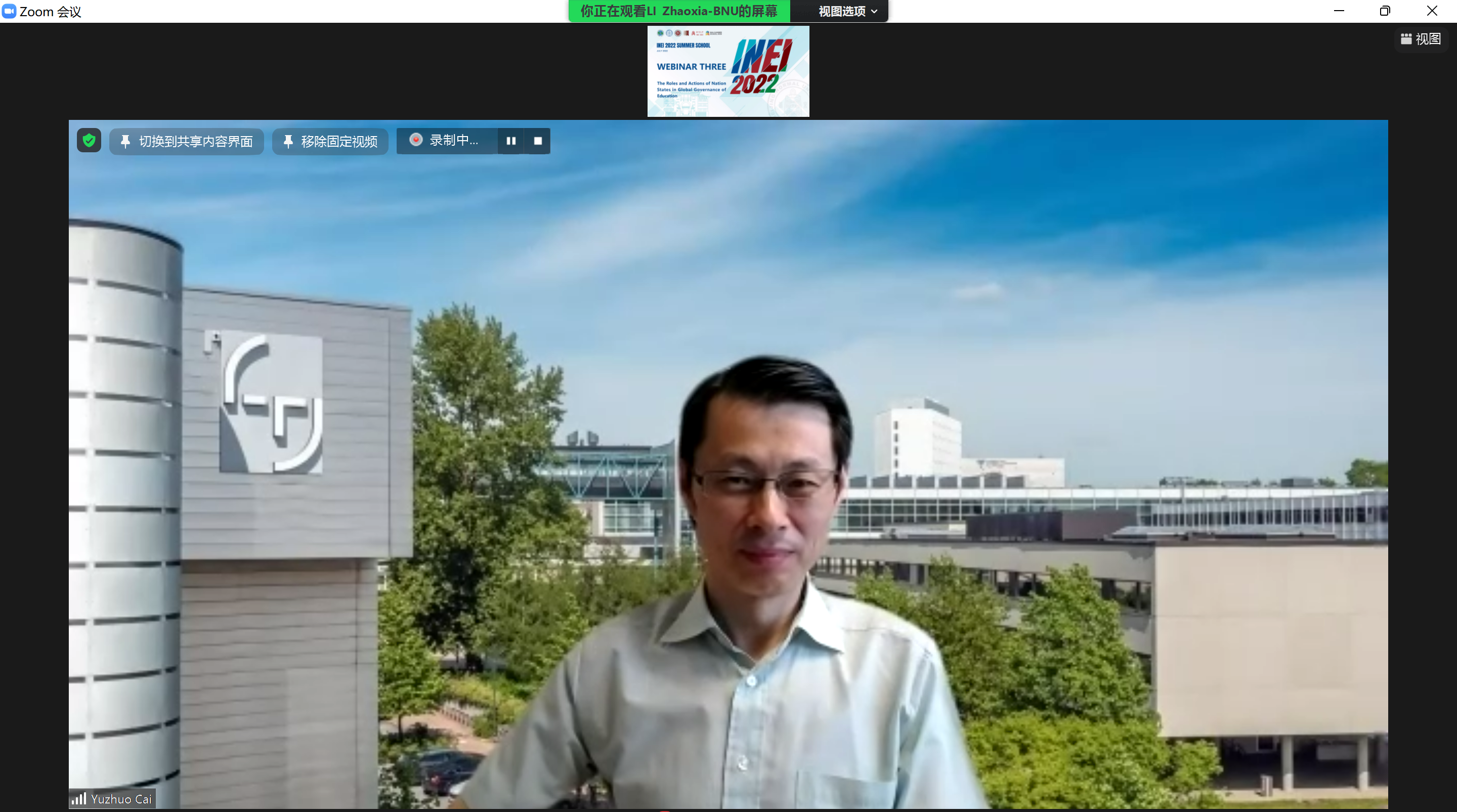Click the Zoom logo in title bar
The width and height of the screenshot is (1457, 812).
(x=9, y=11)
